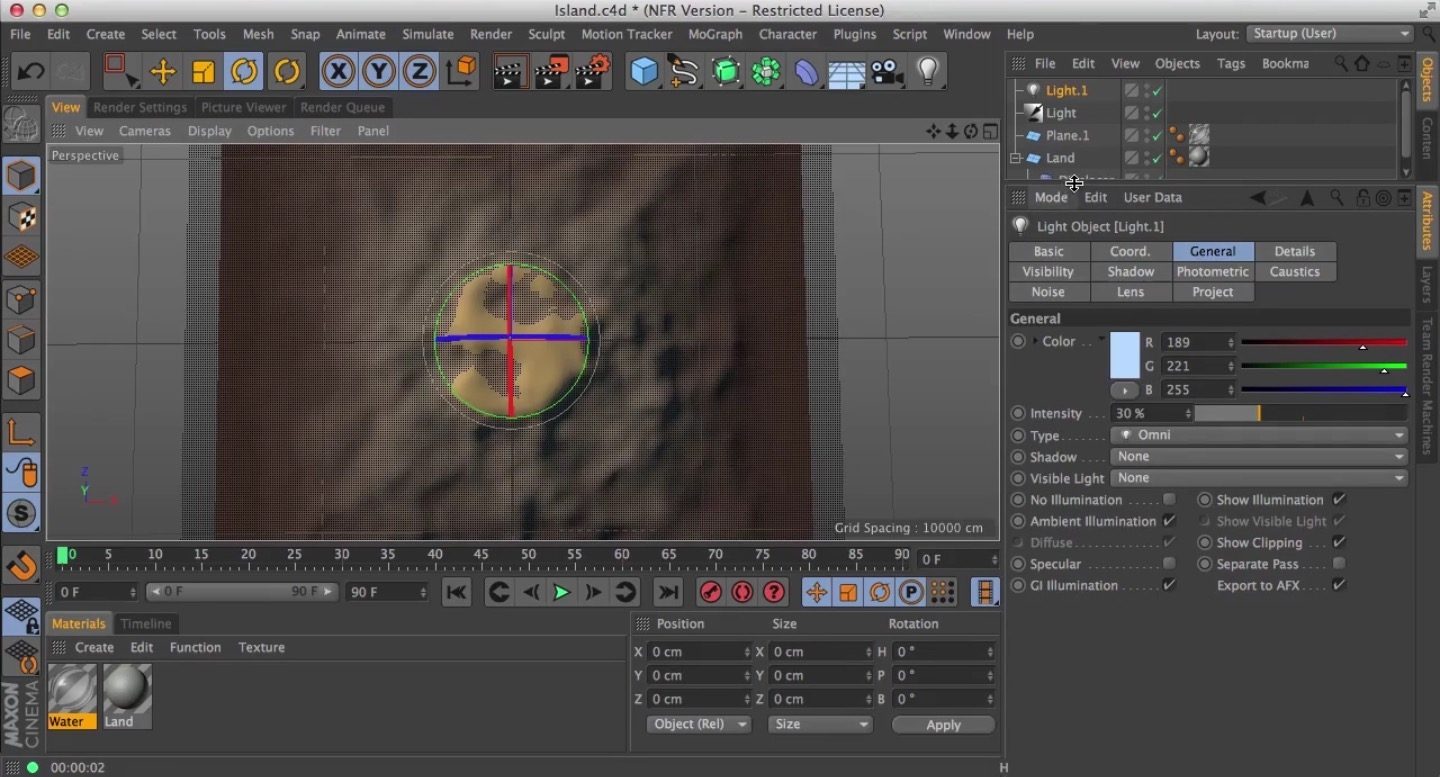Screen dimensions: 1440x777
Task: Disable the Ambient Illumination checkbox
Action: pyautogui.click(x=1169, y=521)
